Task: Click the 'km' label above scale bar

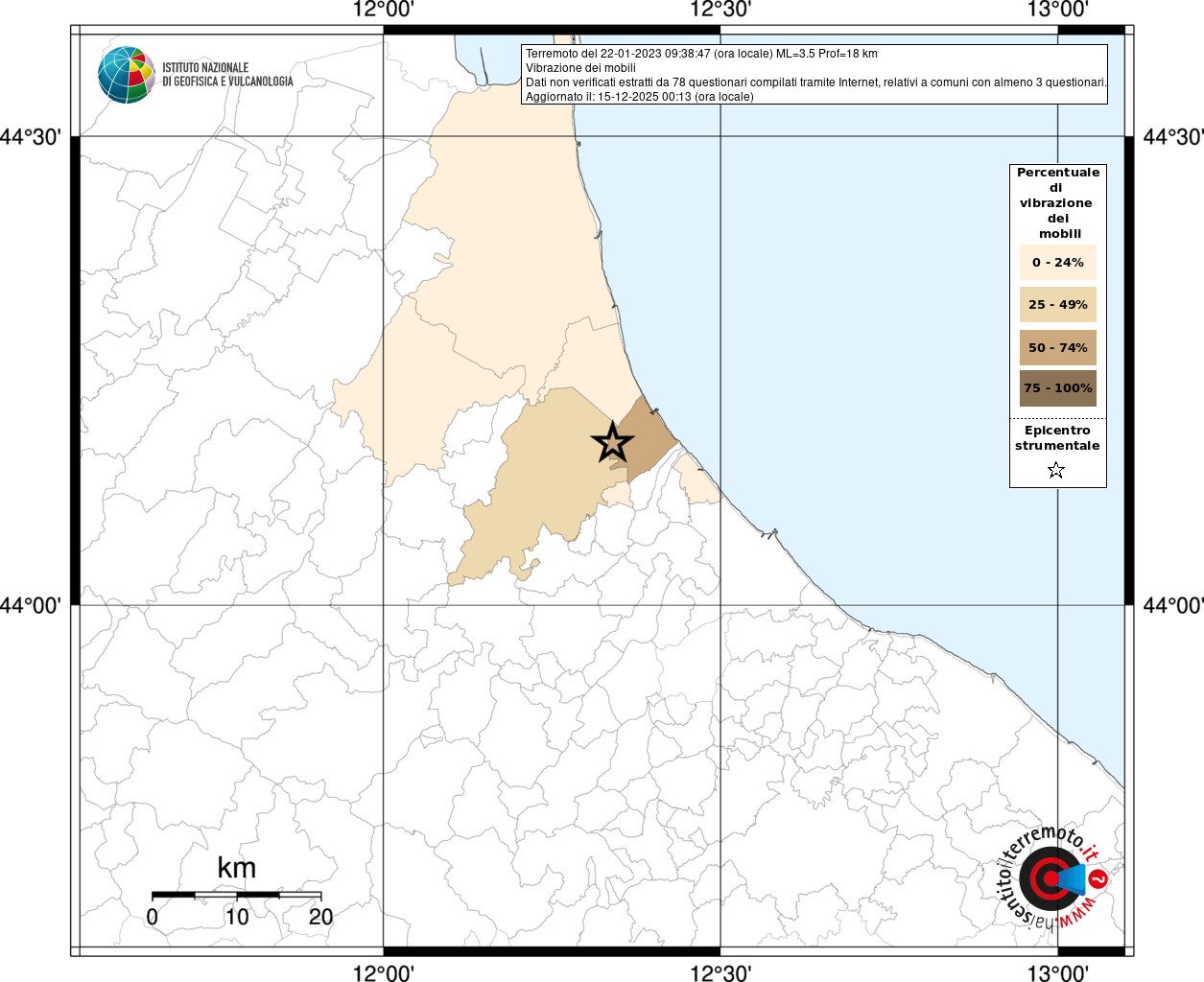Action: click(x=236, y=868)
